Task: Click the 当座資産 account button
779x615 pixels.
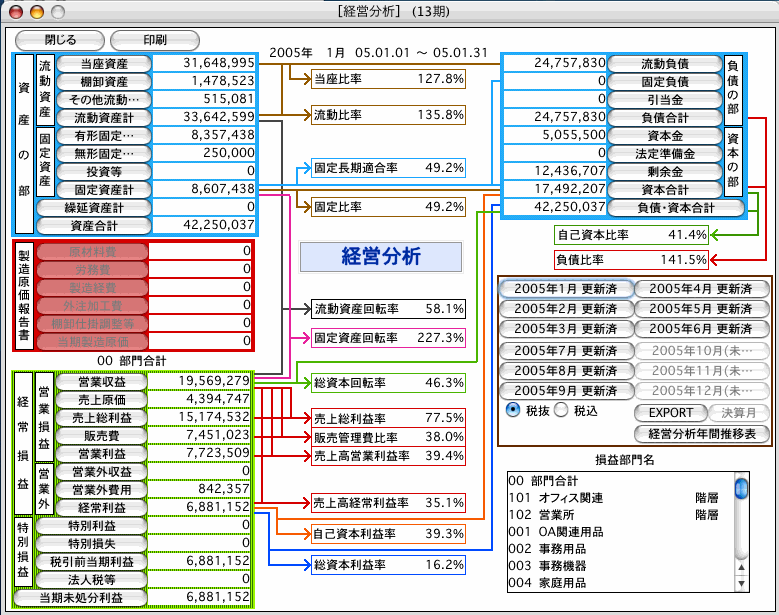Action: [104, 63]
